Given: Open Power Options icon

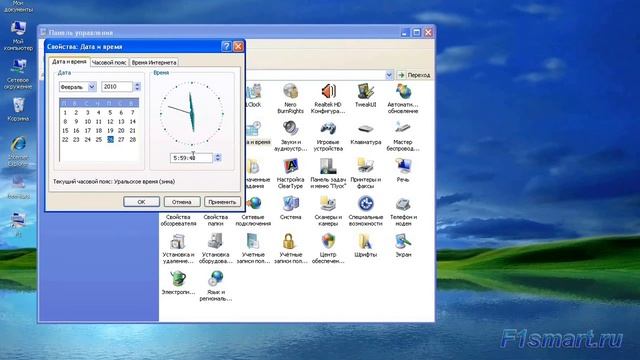Looking at the screenshot, I should [178, 283].
